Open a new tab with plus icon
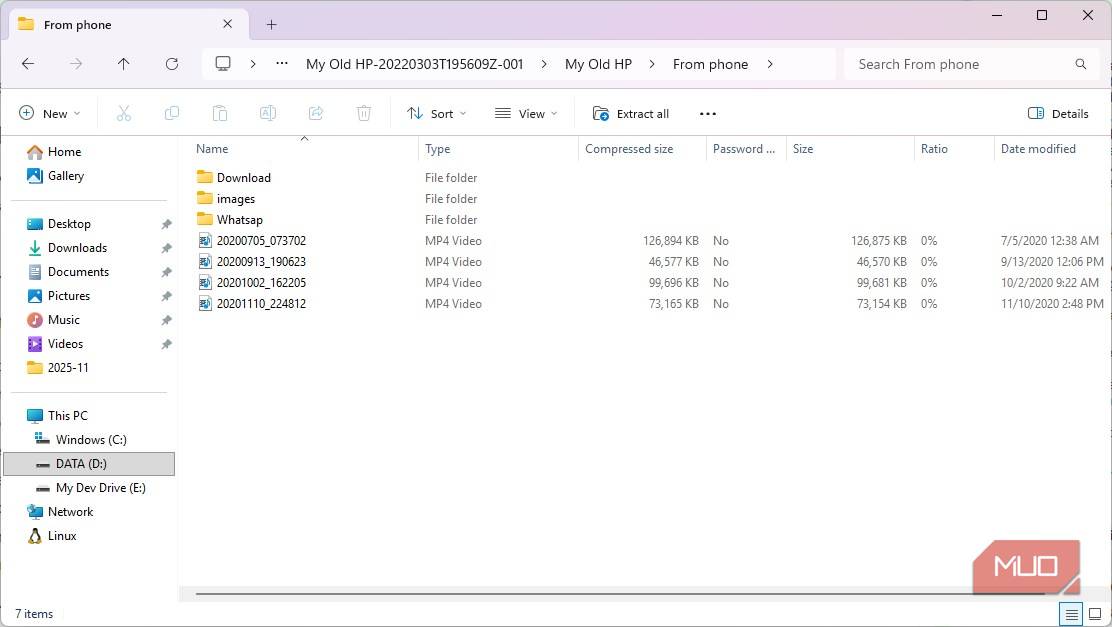 point(271,25)
